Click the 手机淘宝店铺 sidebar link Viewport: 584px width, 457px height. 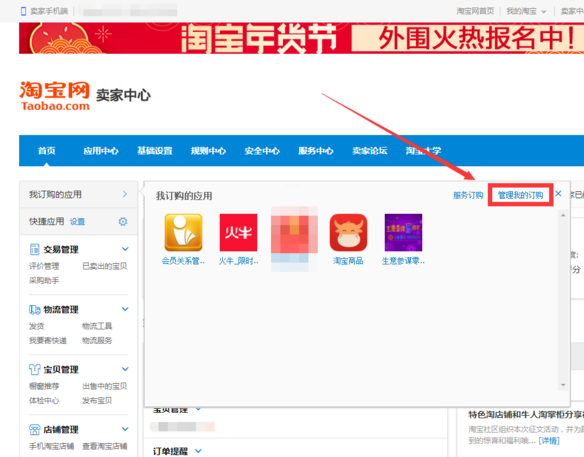(51, 446)
